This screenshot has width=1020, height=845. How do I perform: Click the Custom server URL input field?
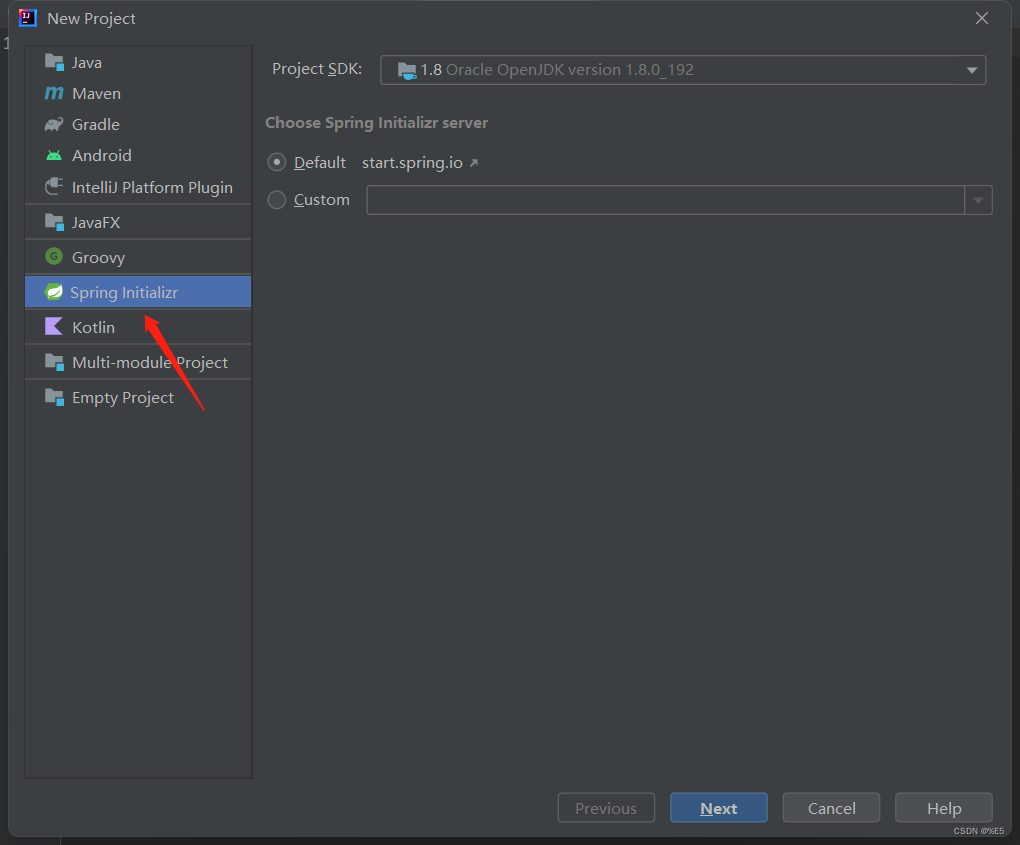[x=665, y=200]
